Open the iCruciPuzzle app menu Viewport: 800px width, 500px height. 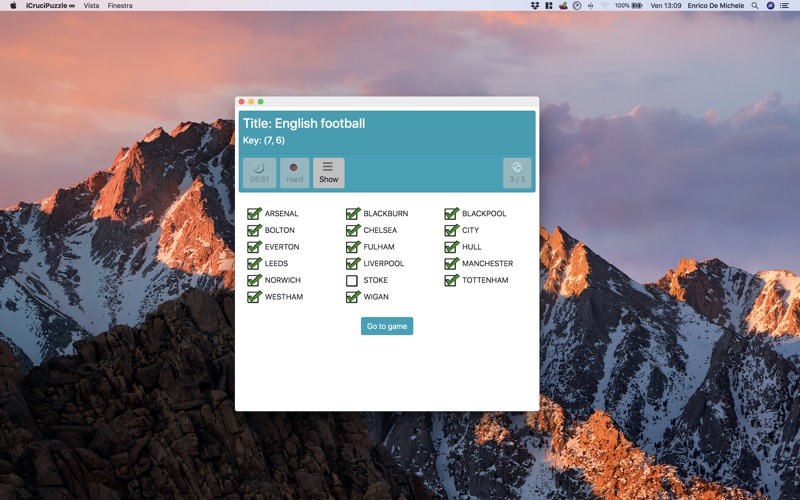(50, 6)
